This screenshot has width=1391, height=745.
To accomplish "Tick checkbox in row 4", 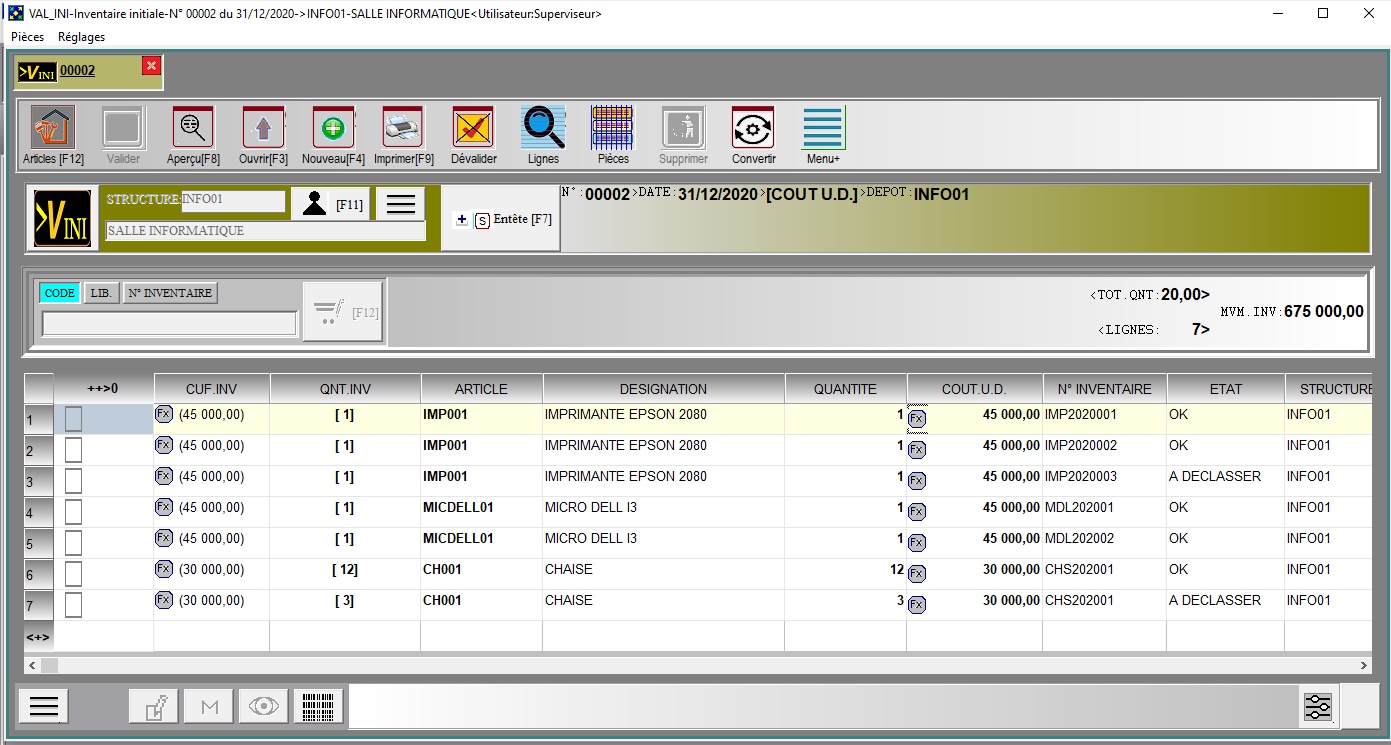I will [x=73, y=512].
